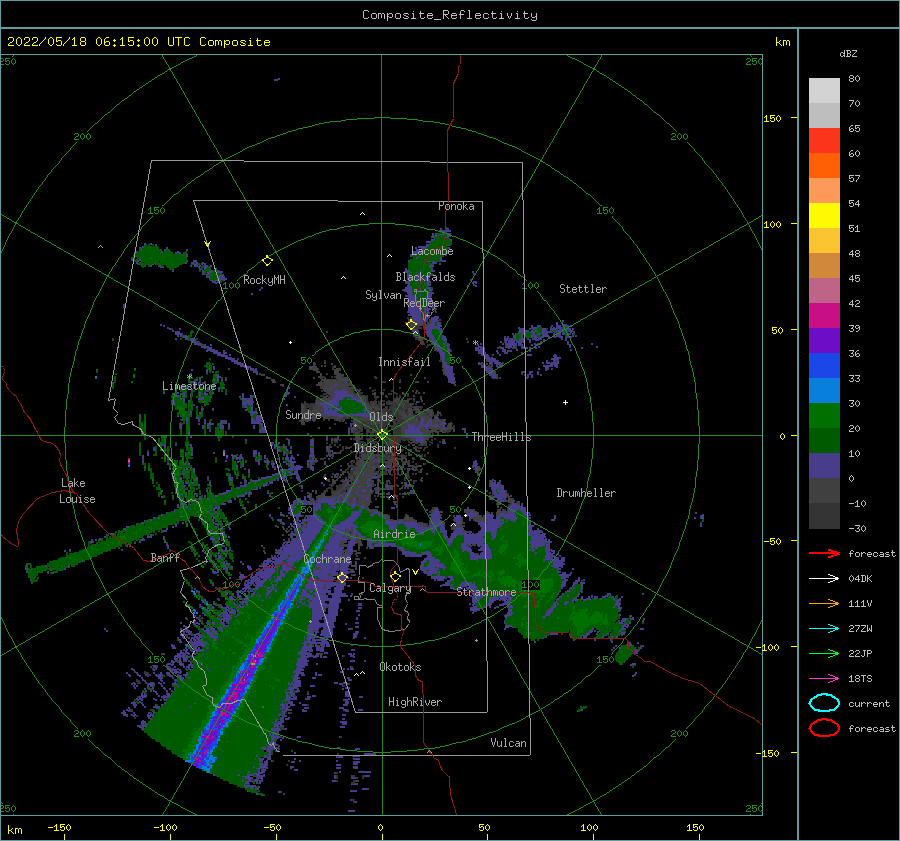Click the ThreeHills label
Viewport: 900px width, 841px height.
[501, 437]
